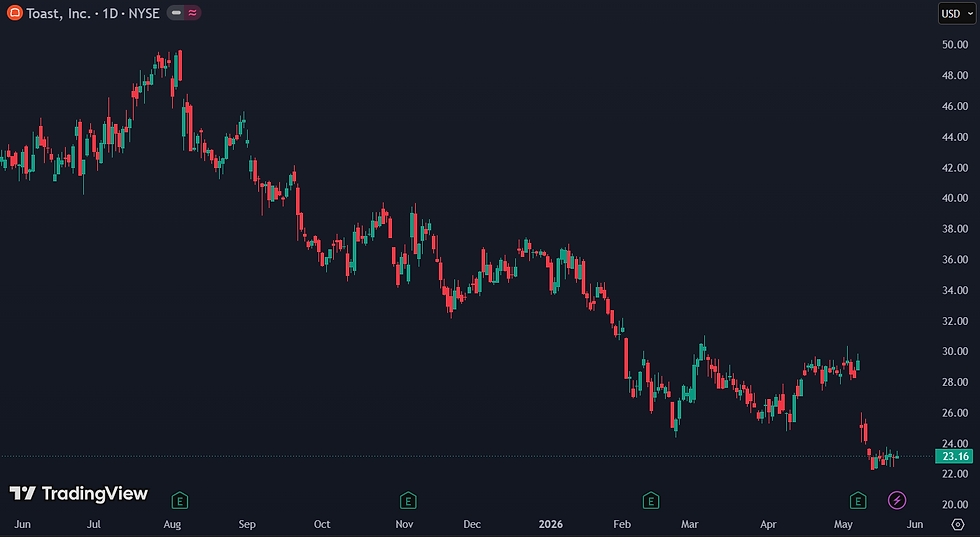The height and width of the screenshot is (537, 980).
Task: Click the 20.00 price axis label
Action: pyautogui.click(x=955, y=504)
